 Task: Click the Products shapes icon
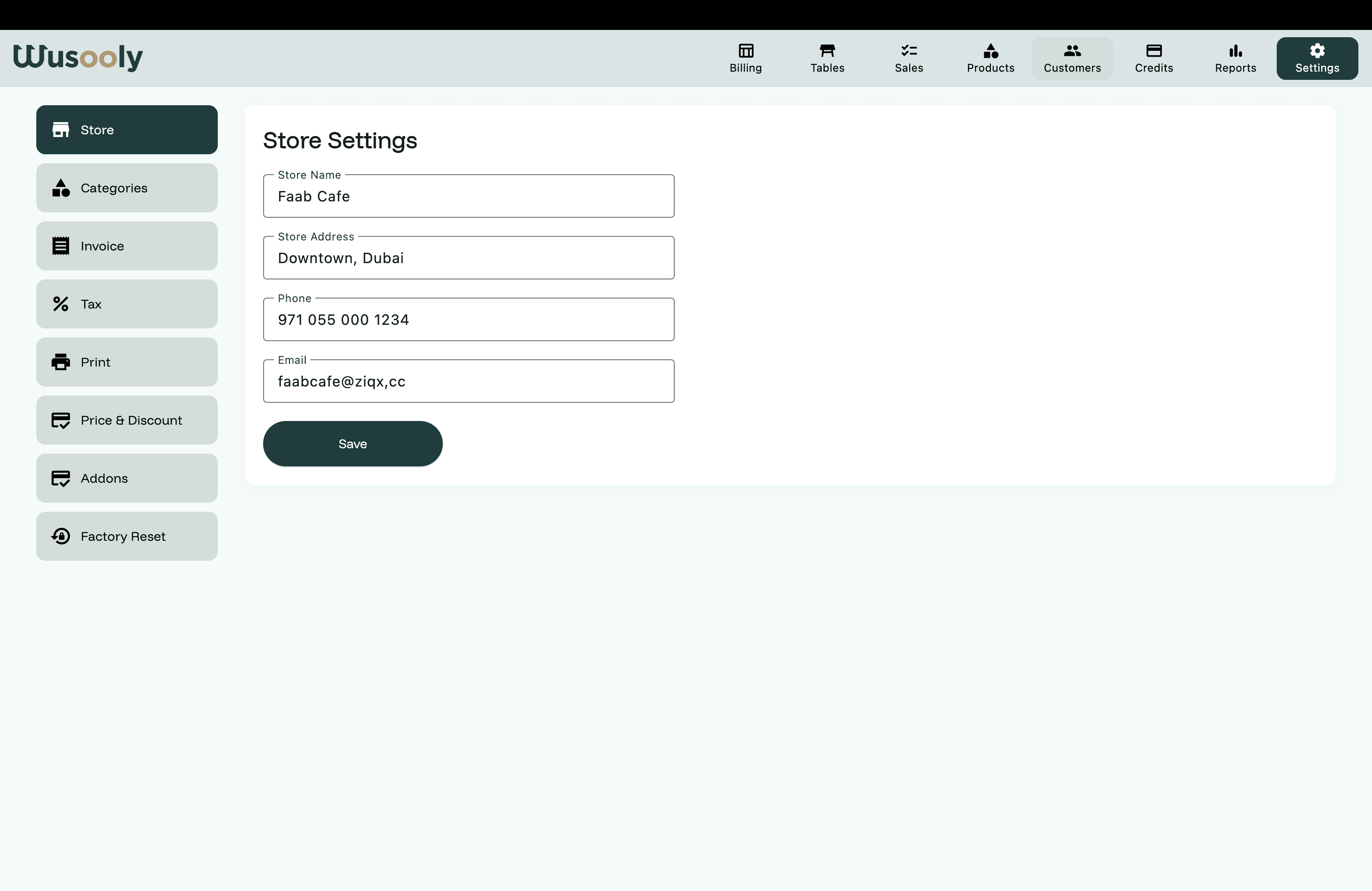[x=990, y=51]
